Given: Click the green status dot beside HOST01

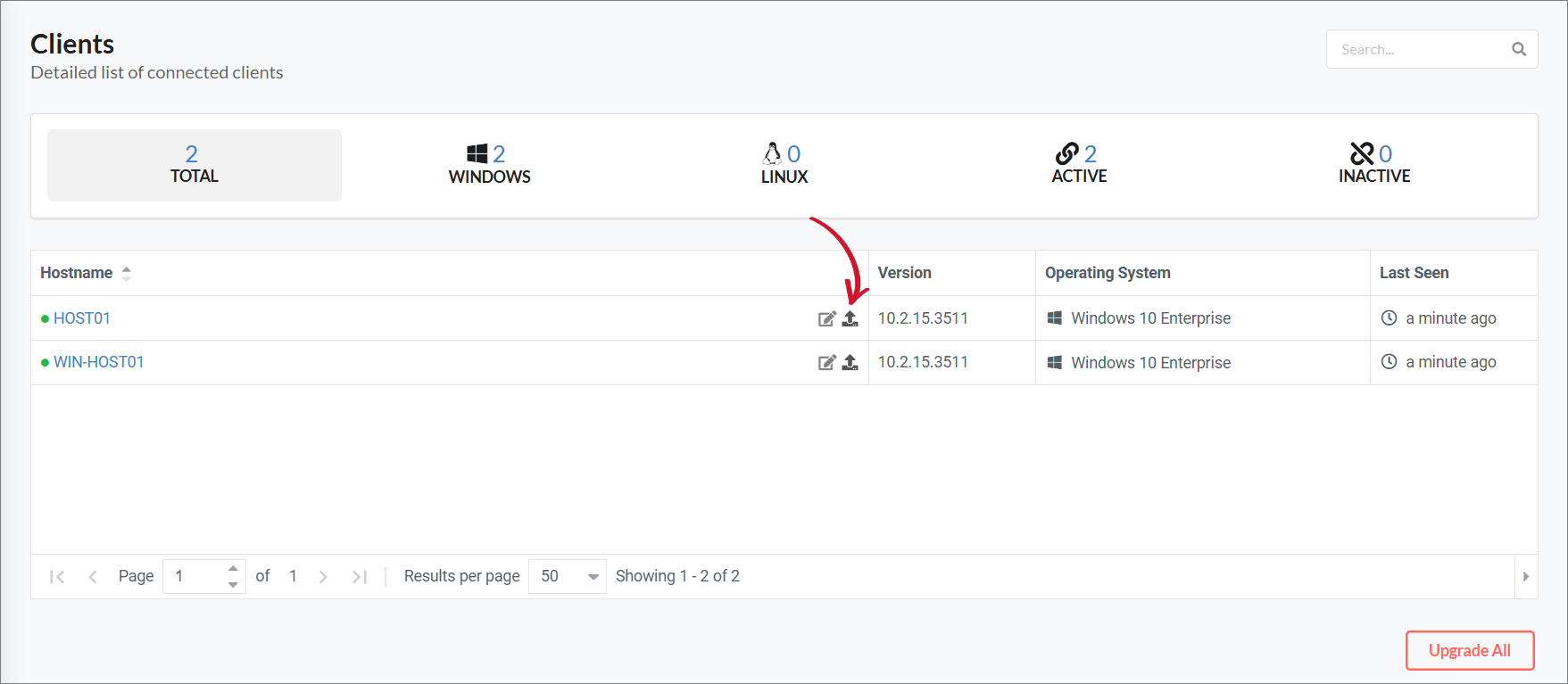Looking at the screenshot, I should tap(45, 318).
